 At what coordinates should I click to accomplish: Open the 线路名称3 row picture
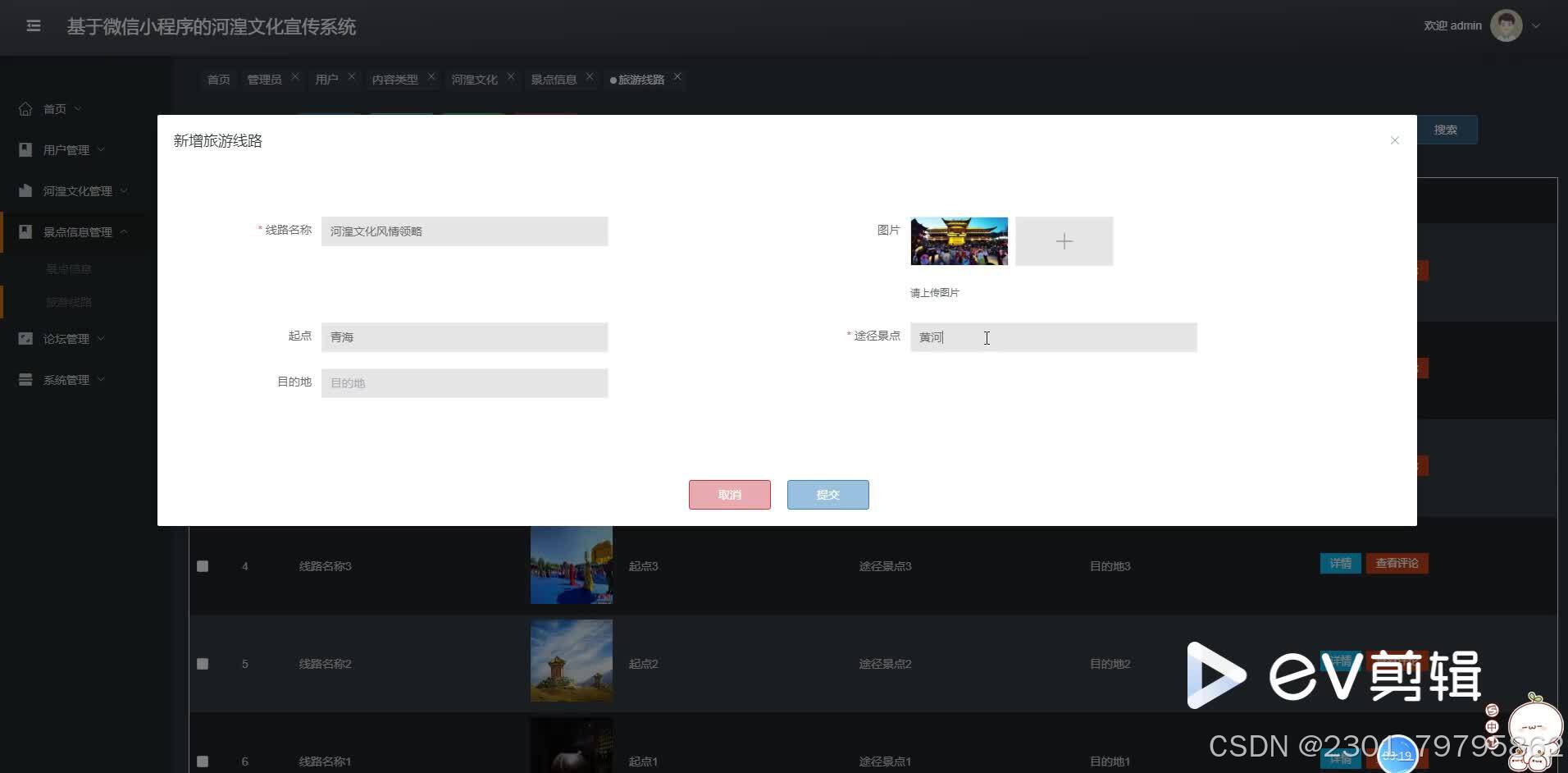click(572, 565)
